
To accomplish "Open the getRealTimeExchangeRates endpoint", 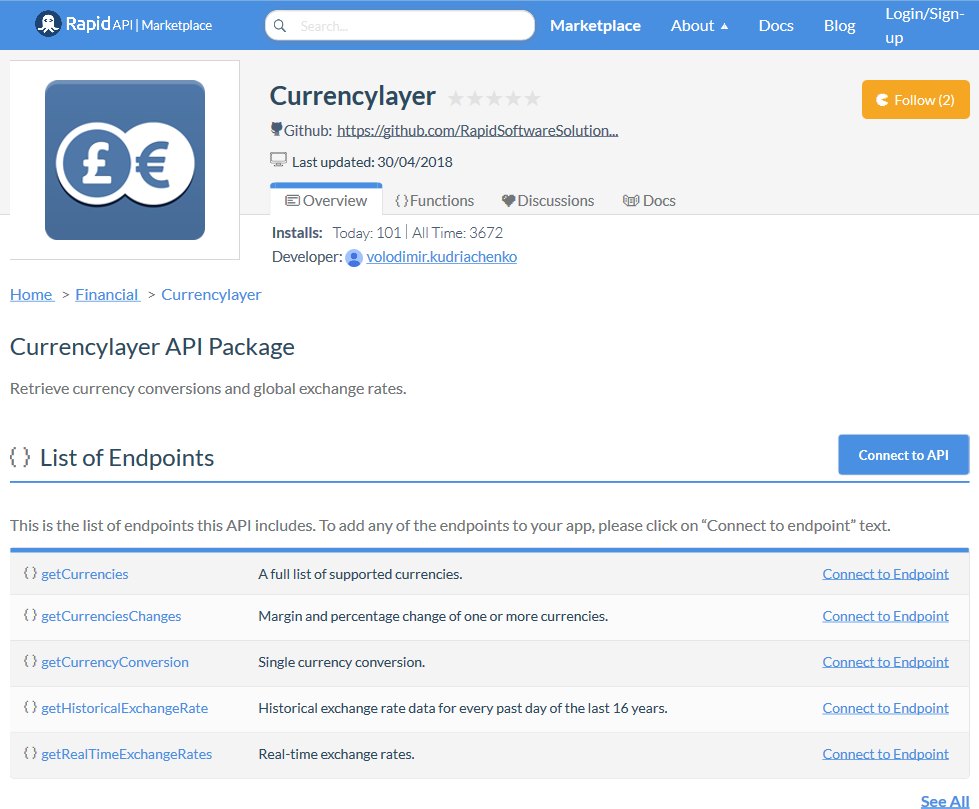I will point(127,754).
